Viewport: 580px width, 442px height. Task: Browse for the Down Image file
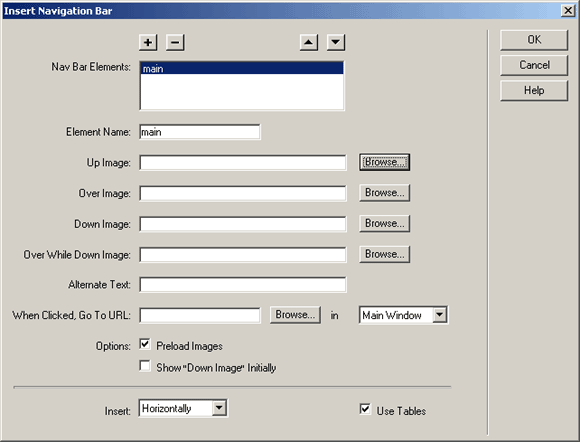coord(384,223)
